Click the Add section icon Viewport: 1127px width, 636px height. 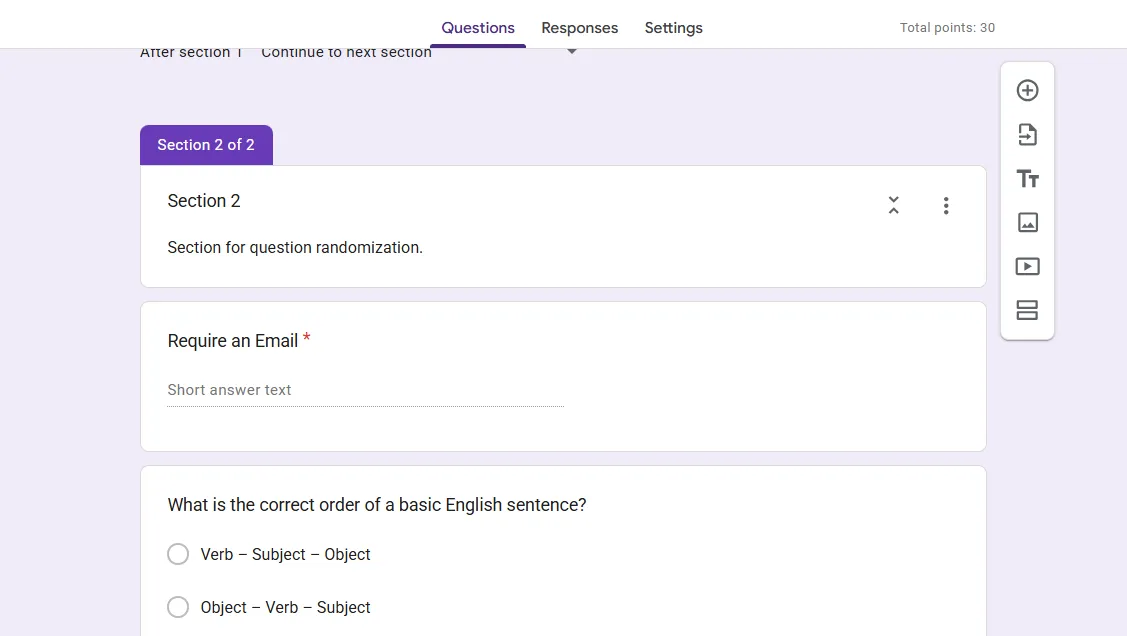(1027, 311)
